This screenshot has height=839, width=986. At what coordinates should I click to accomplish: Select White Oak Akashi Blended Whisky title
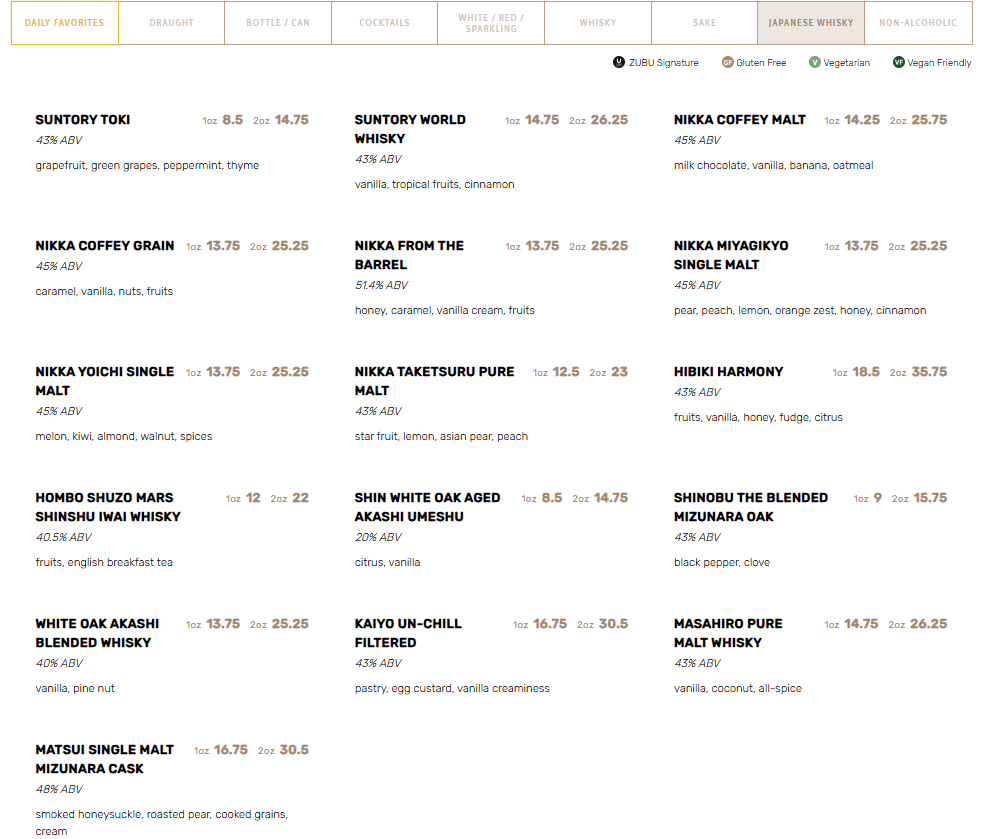click(x=97, y=633)
